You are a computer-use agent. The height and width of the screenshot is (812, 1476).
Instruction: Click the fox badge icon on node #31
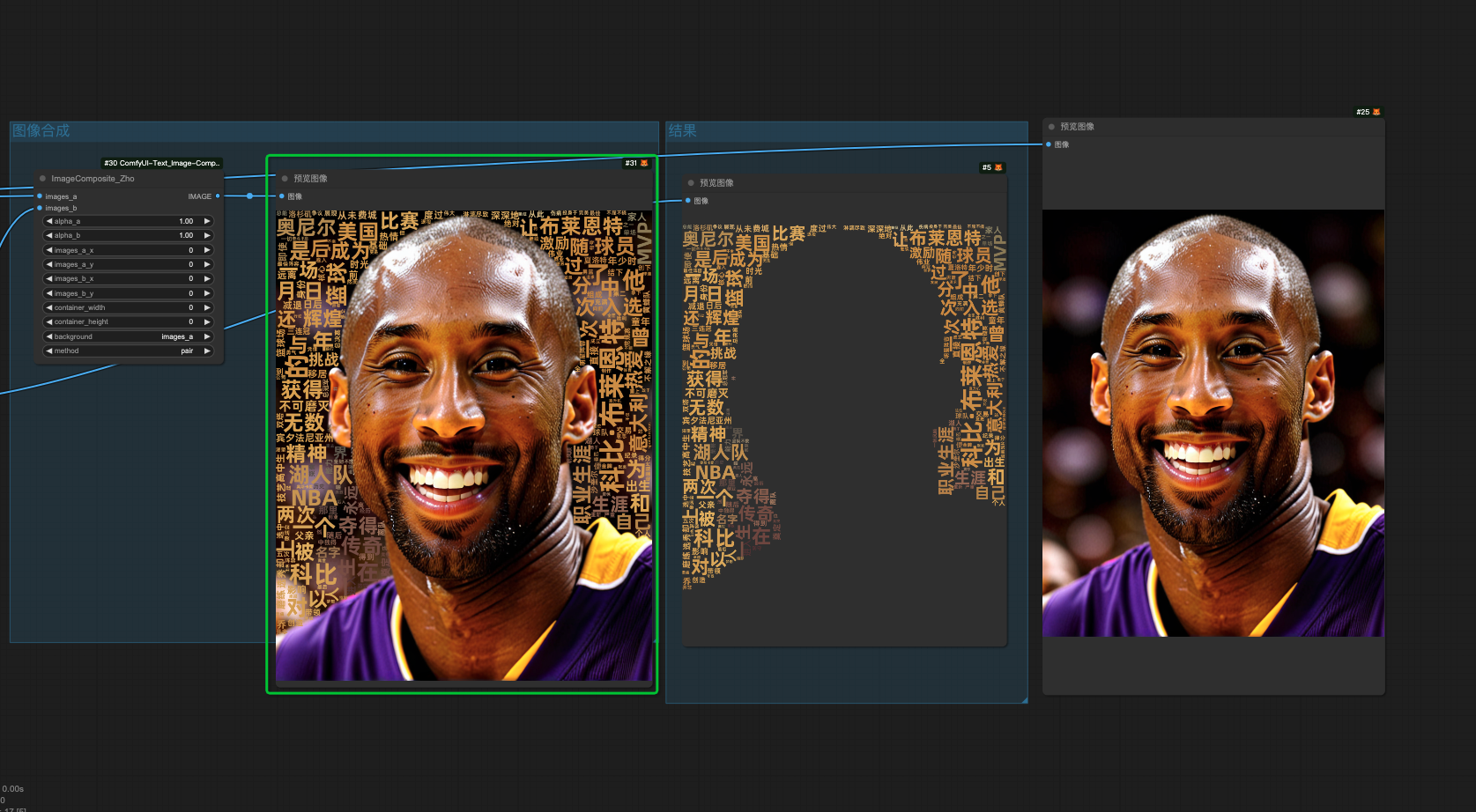644,163
